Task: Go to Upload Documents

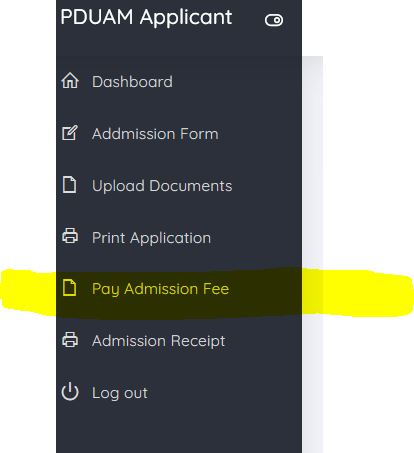Action: [x=162, y=186]
